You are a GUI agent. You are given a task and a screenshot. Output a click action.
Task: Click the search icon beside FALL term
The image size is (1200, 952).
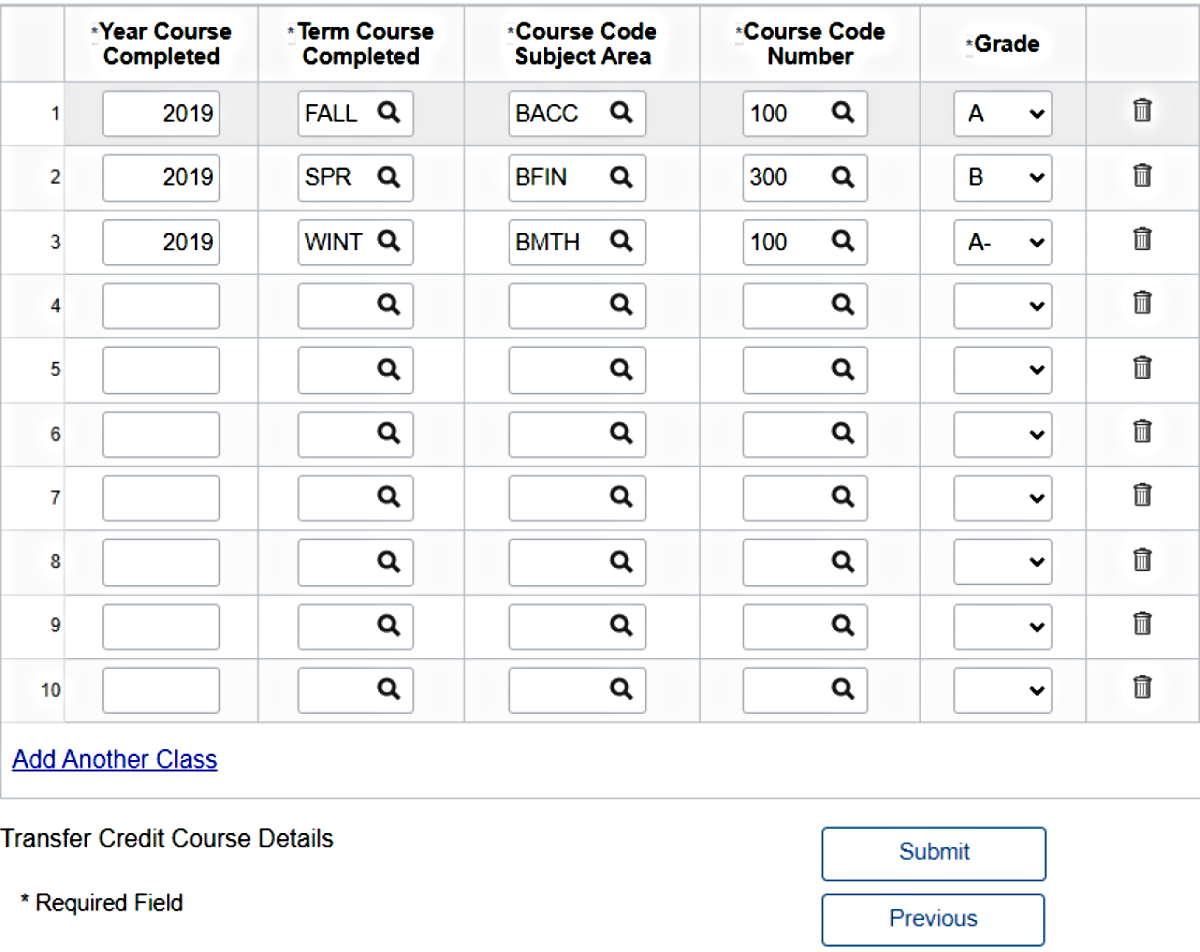coord(388,114)
